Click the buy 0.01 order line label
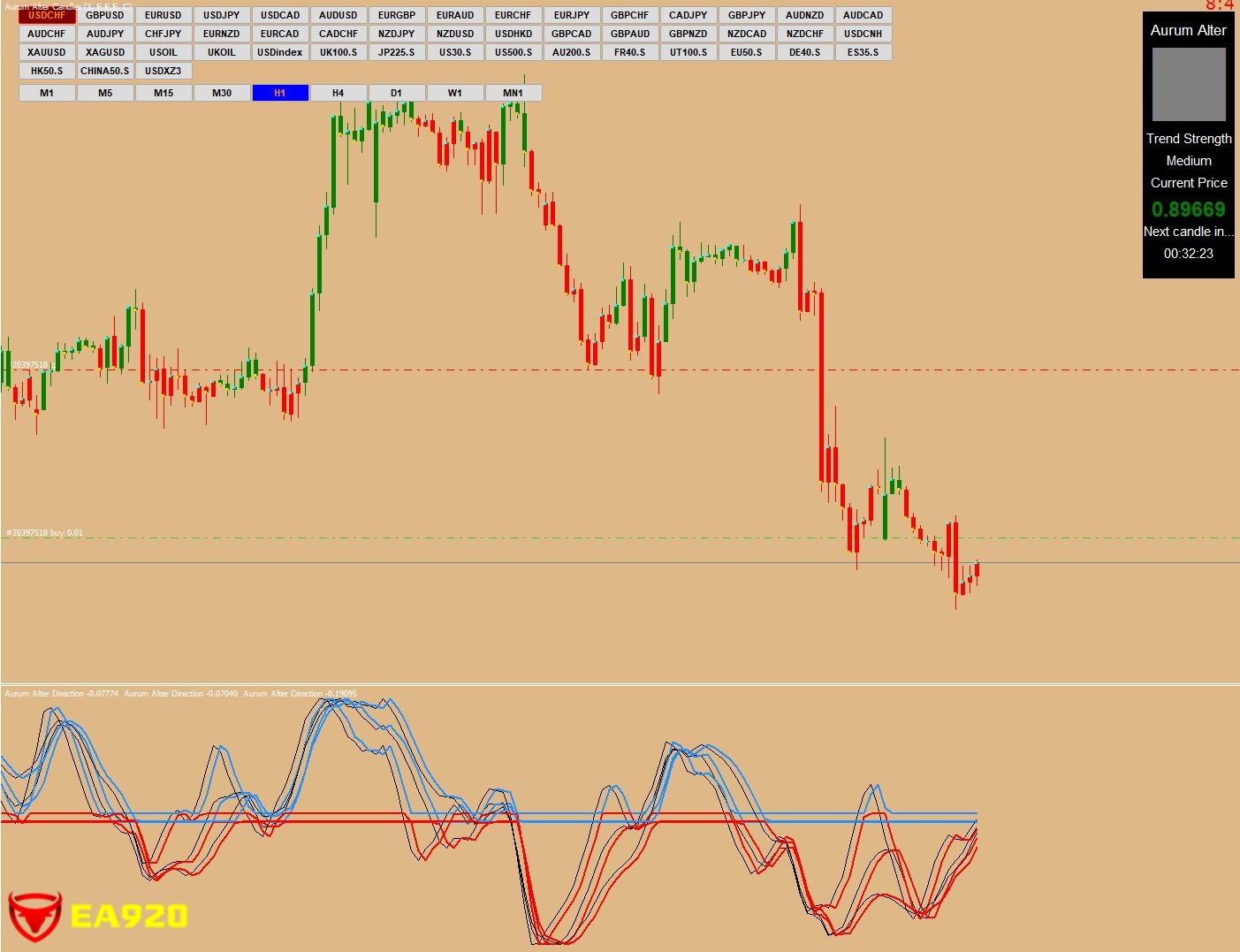Screen dimensions: 1240x952 pos(45,533)
